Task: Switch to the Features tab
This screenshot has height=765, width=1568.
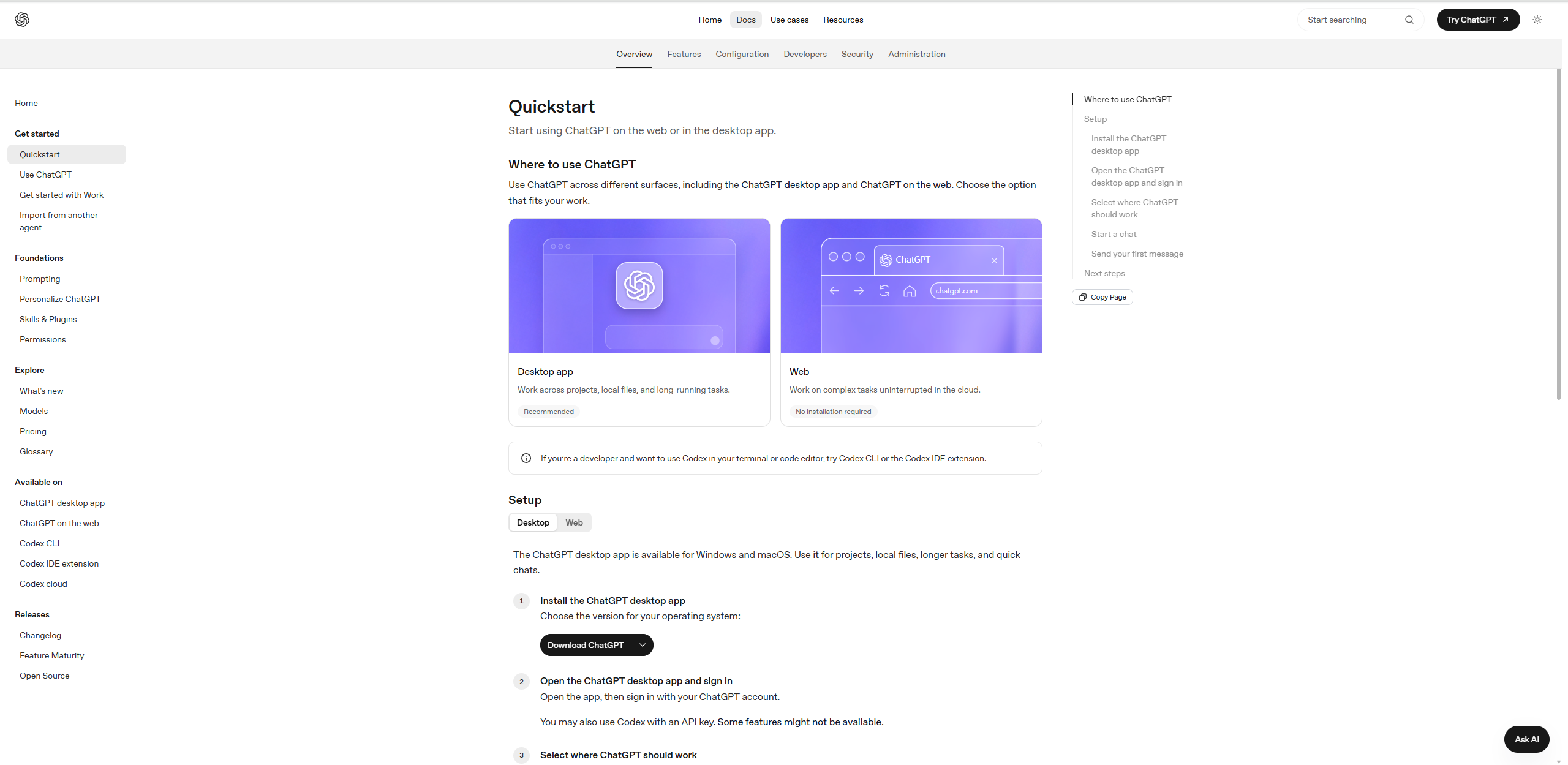Action: 684,54
